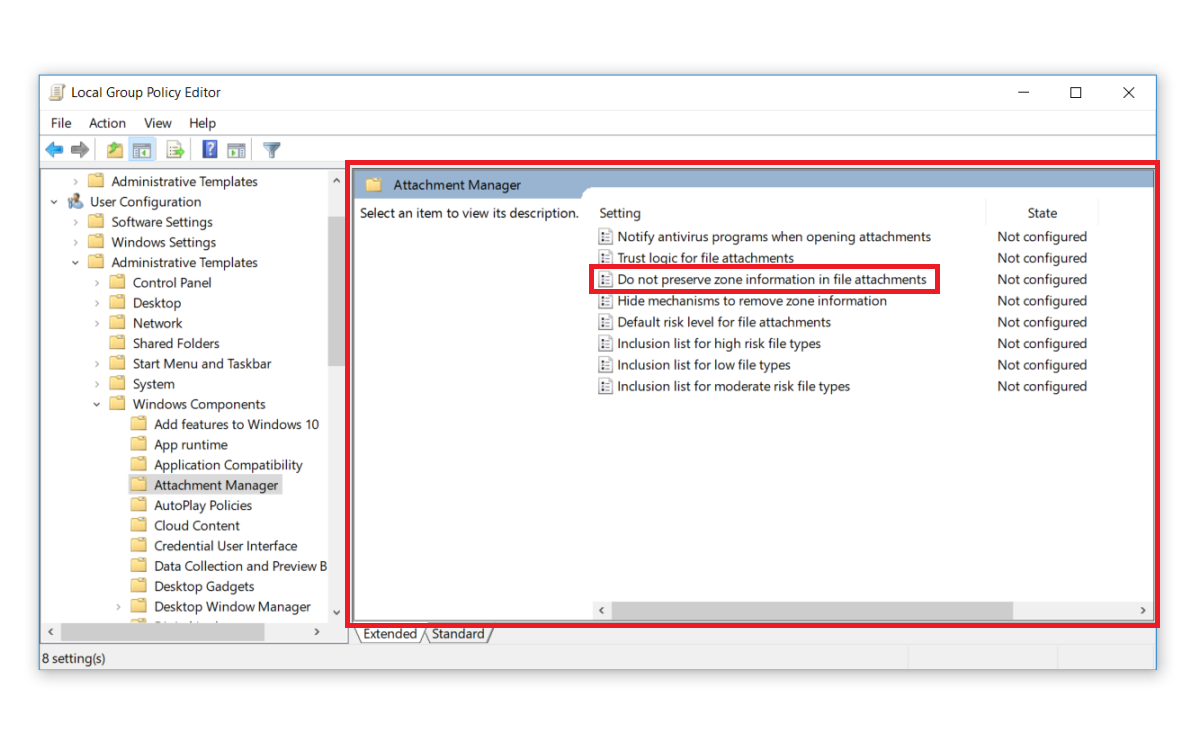Click the tree pane vertical scrollbar thumb
This screenshot has width=1200, height=750.
tap(336, 290)
